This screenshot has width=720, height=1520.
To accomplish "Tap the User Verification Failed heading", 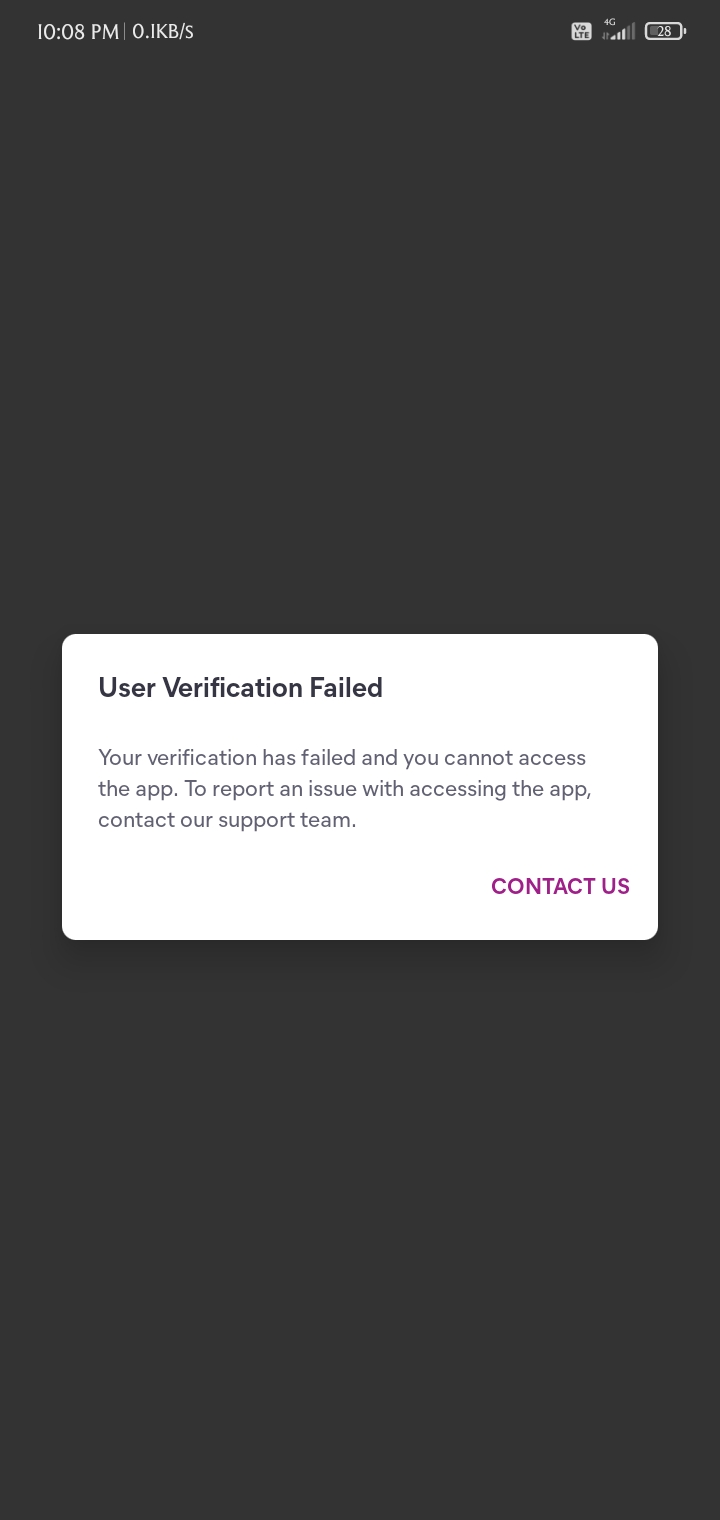I will (240, 688).
